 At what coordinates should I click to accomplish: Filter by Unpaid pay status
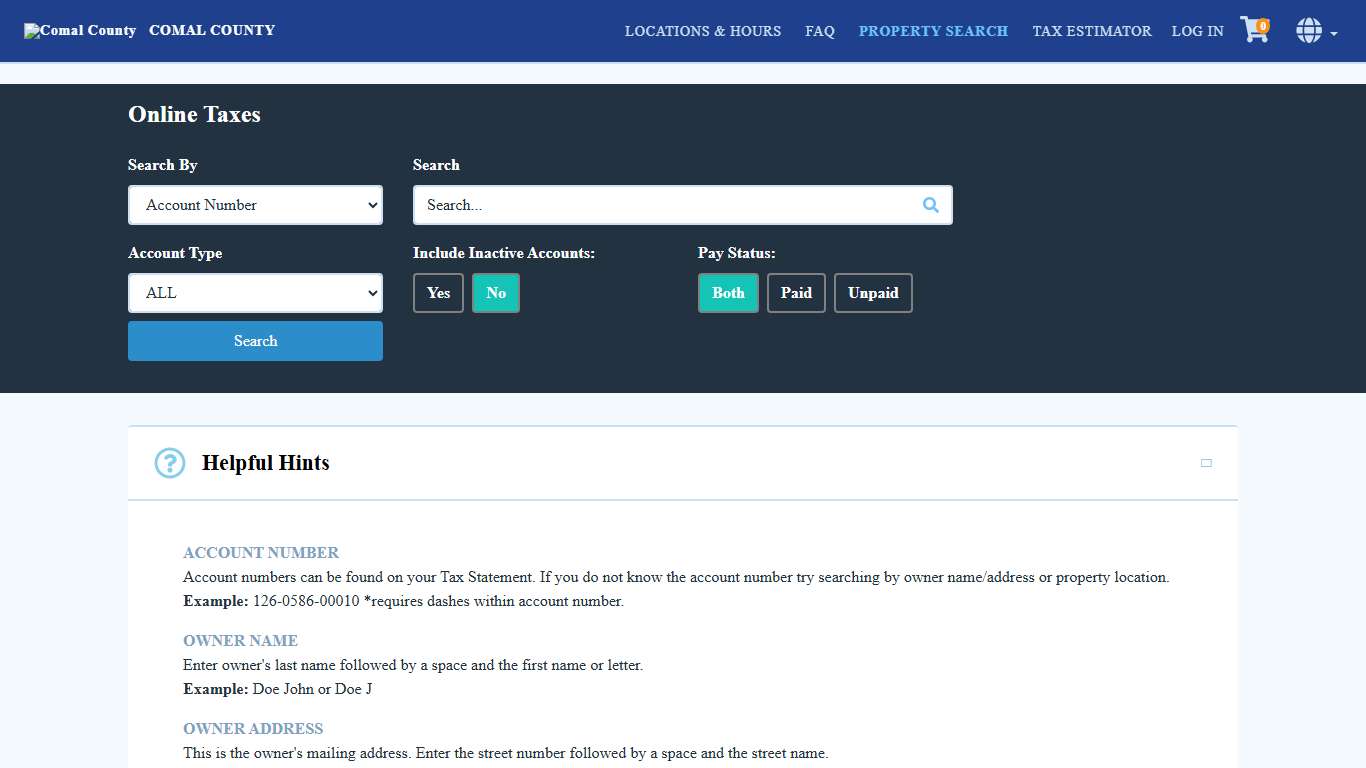[873, 293]
